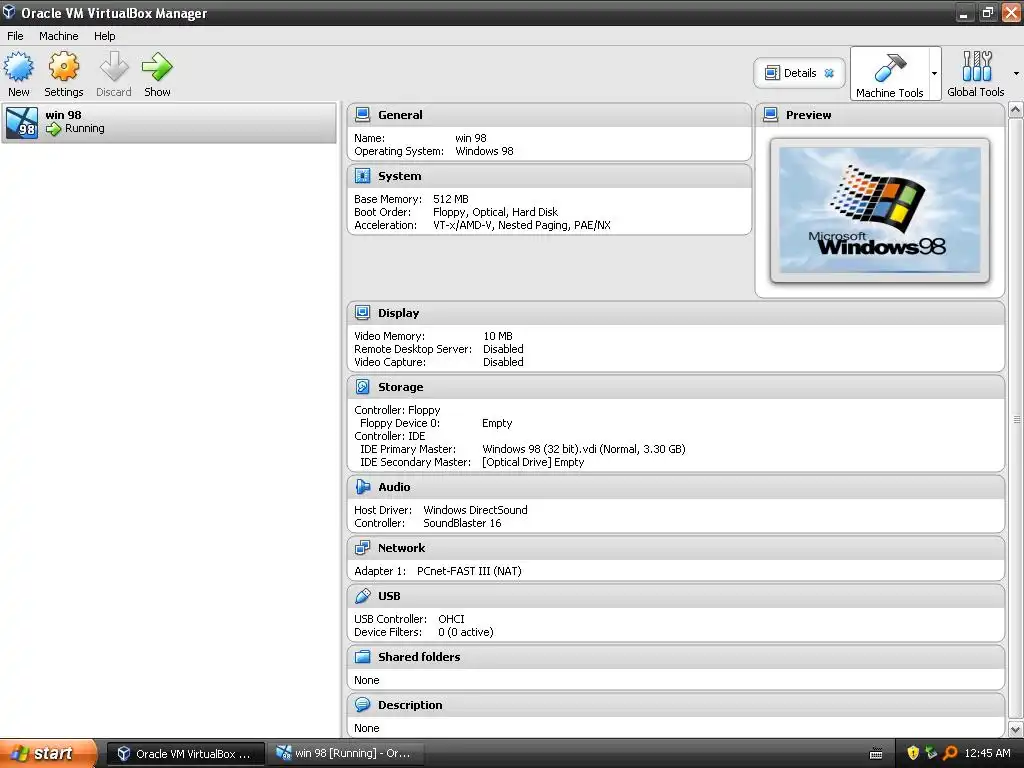The image size is (1024, 768).
Task: Switch to win 98 [Running] taskbar button
Action: pos(346,754)
